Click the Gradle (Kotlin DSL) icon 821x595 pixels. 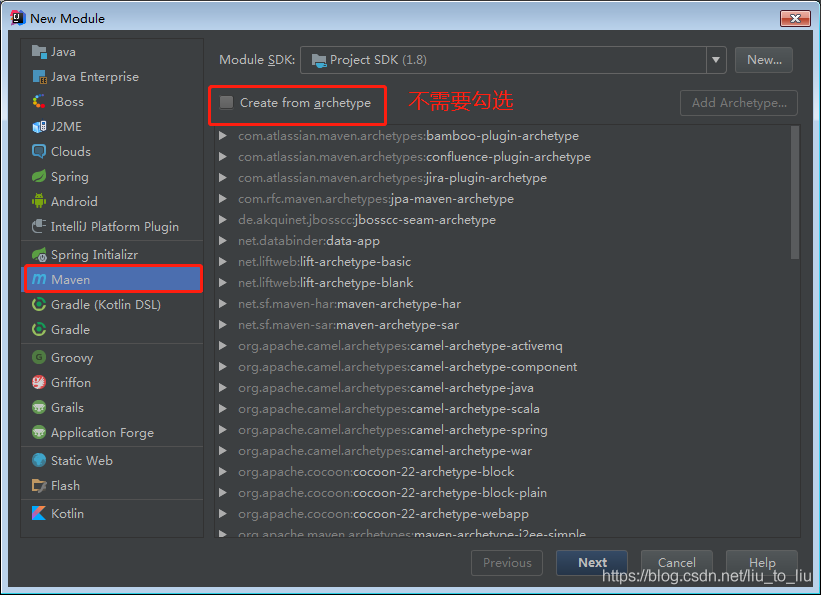(39, 304)
